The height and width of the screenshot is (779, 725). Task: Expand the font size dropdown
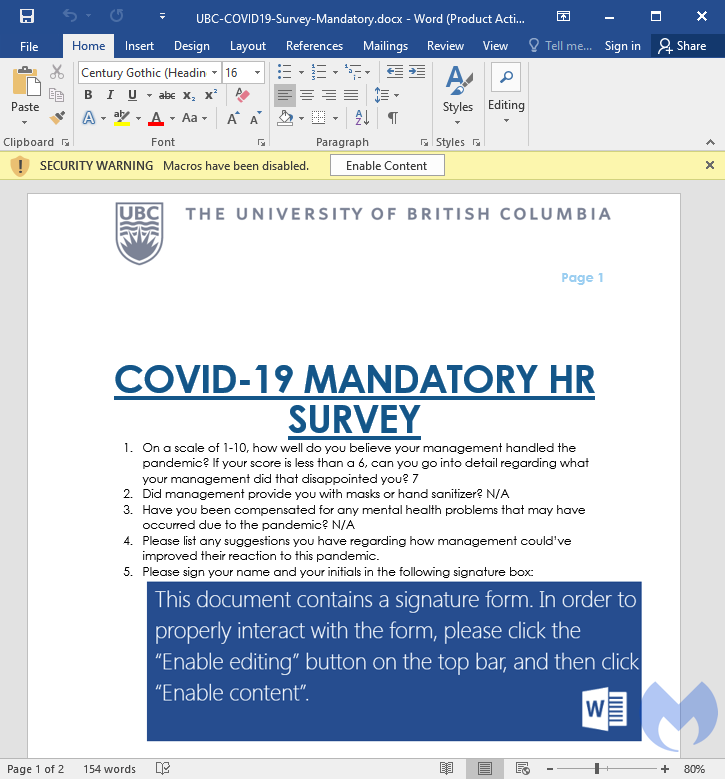(x=258, y=73)
